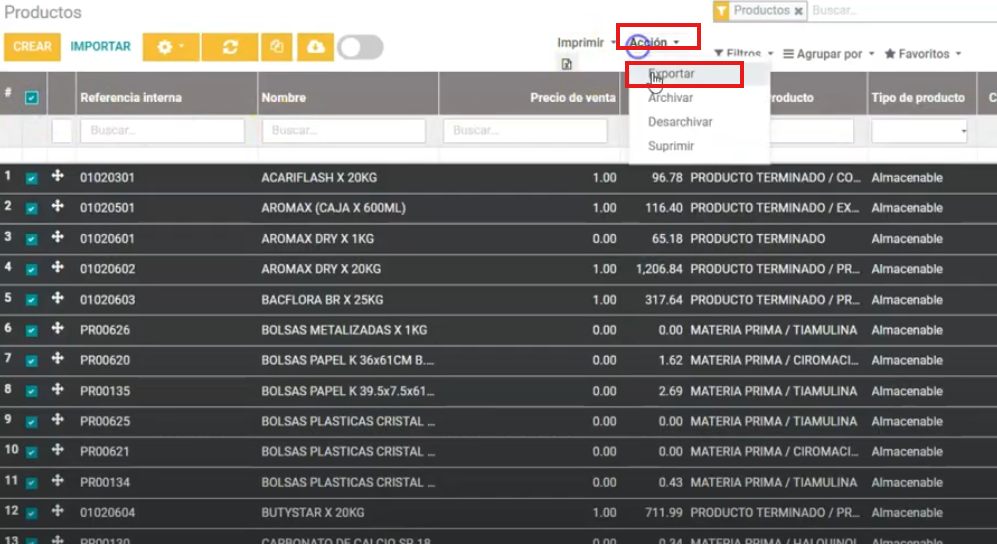The image size is (997, 544).
Task: Uncheck the checkbox for AROMAX DRY X 1KG row
Action: point(32,239)
